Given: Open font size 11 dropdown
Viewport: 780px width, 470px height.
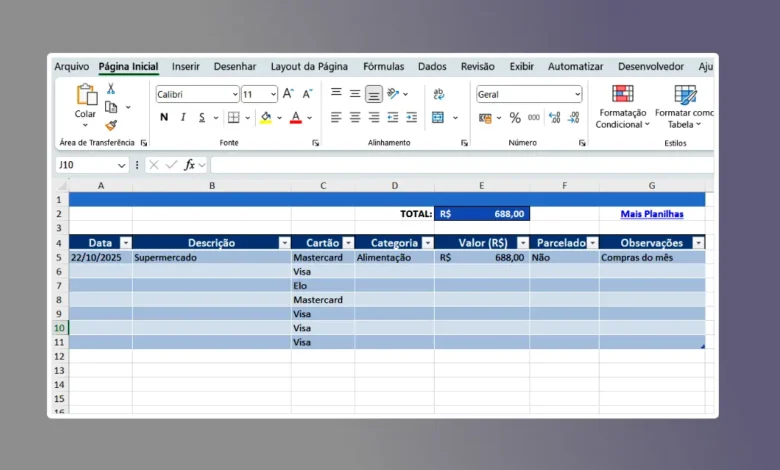Looking at the screenshot, I should coord(273,94).
